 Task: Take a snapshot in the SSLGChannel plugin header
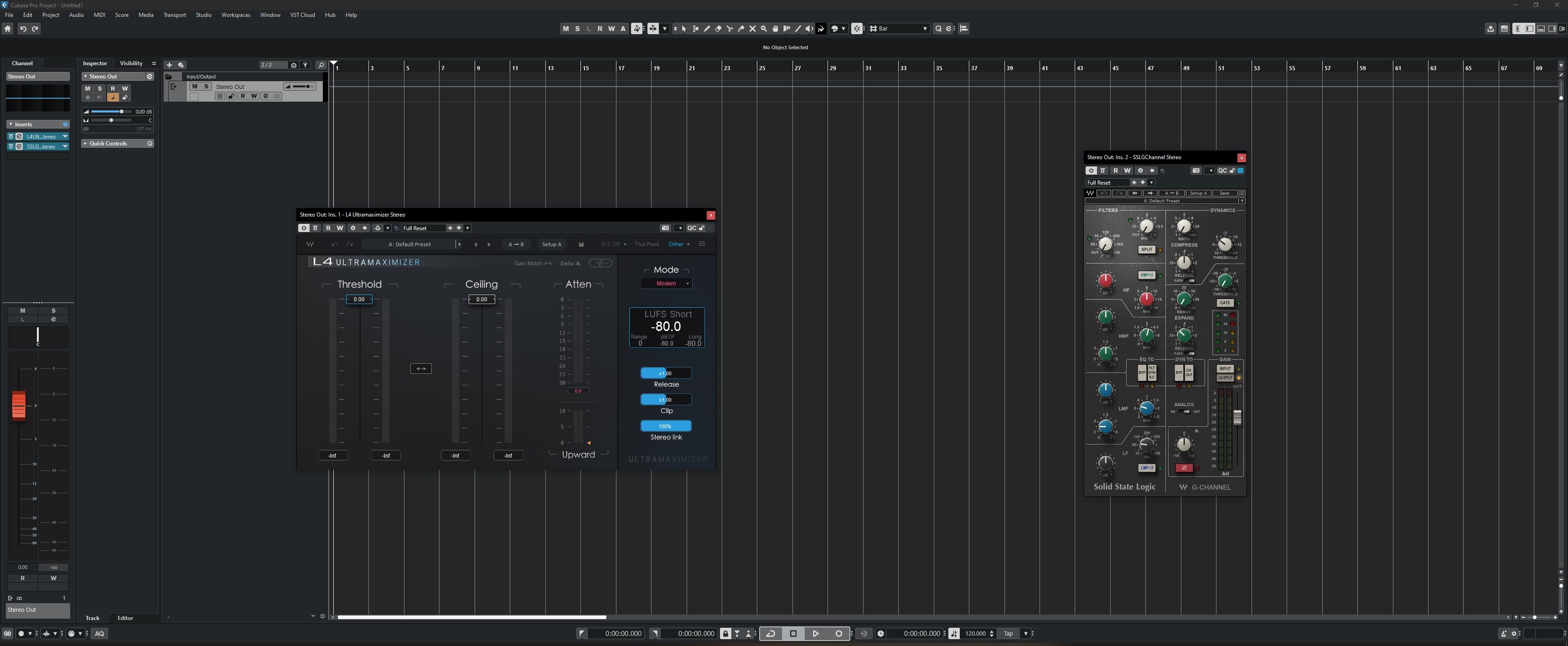tap(1196, 171)
